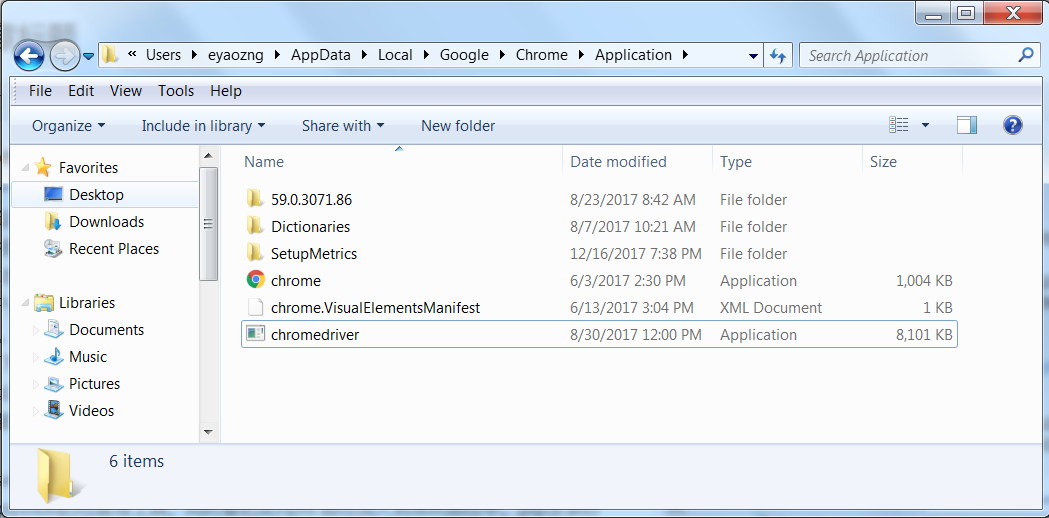Open the Help menu
Screen dimensions: 1049x518
226,91
